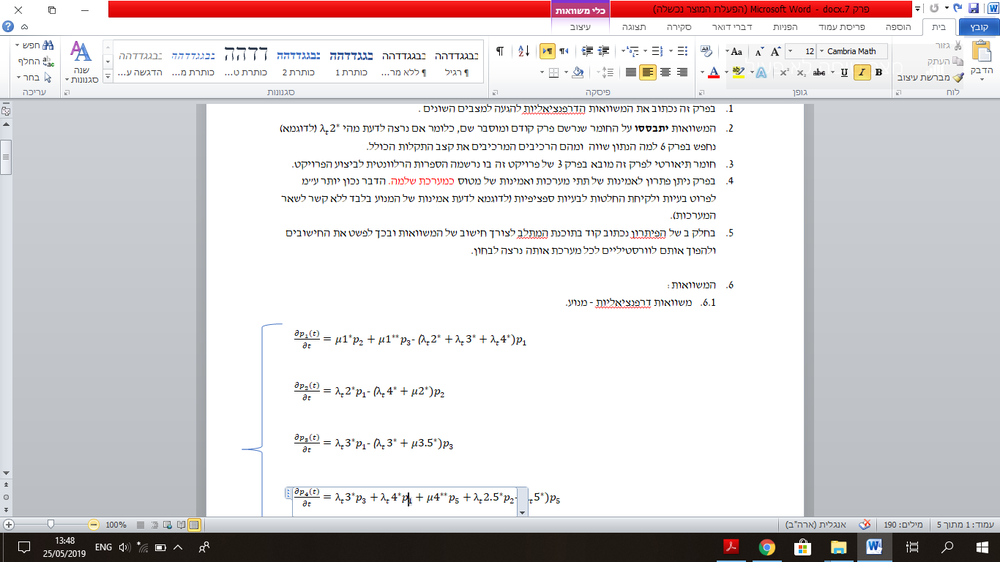Open Change Case Aa dropdown

coord(735,51)
